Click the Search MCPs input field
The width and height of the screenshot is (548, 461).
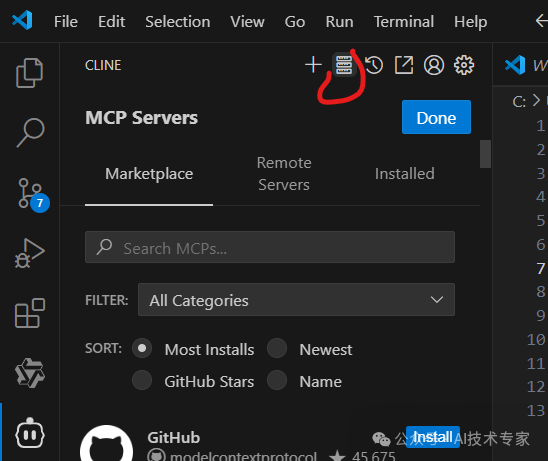270,247
